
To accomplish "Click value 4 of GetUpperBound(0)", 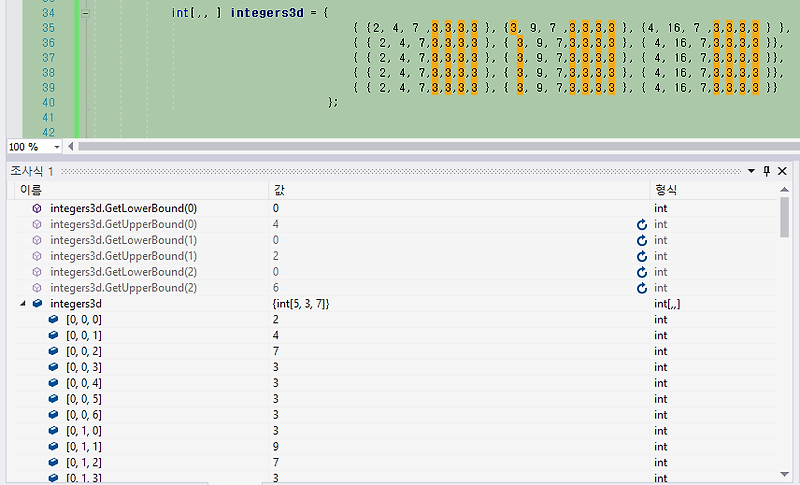I will (276, 224).
